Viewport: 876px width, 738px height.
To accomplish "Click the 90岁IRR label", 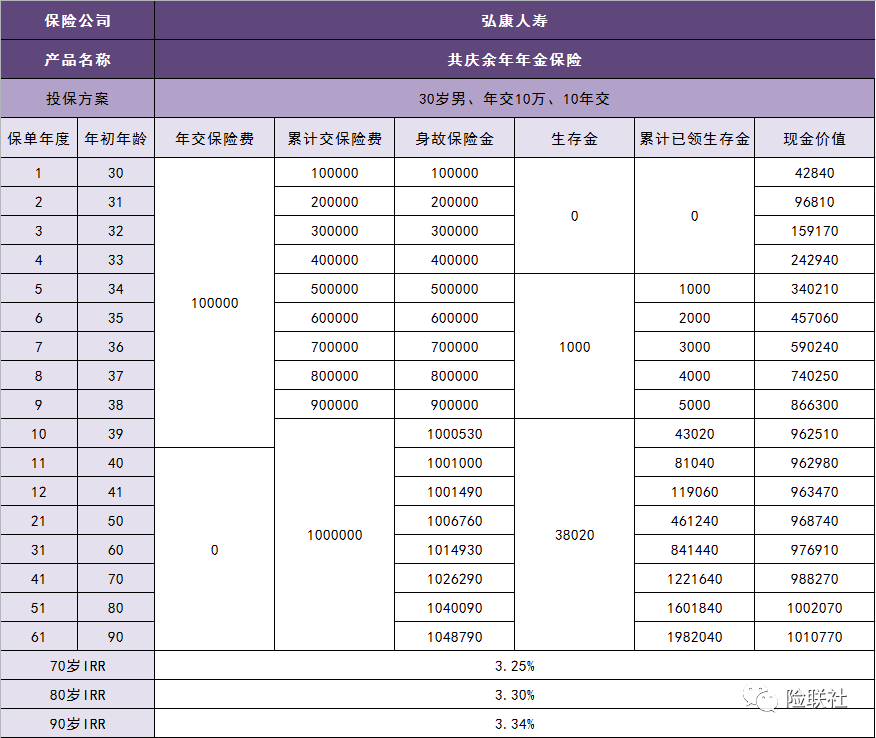I will (78, 724).
